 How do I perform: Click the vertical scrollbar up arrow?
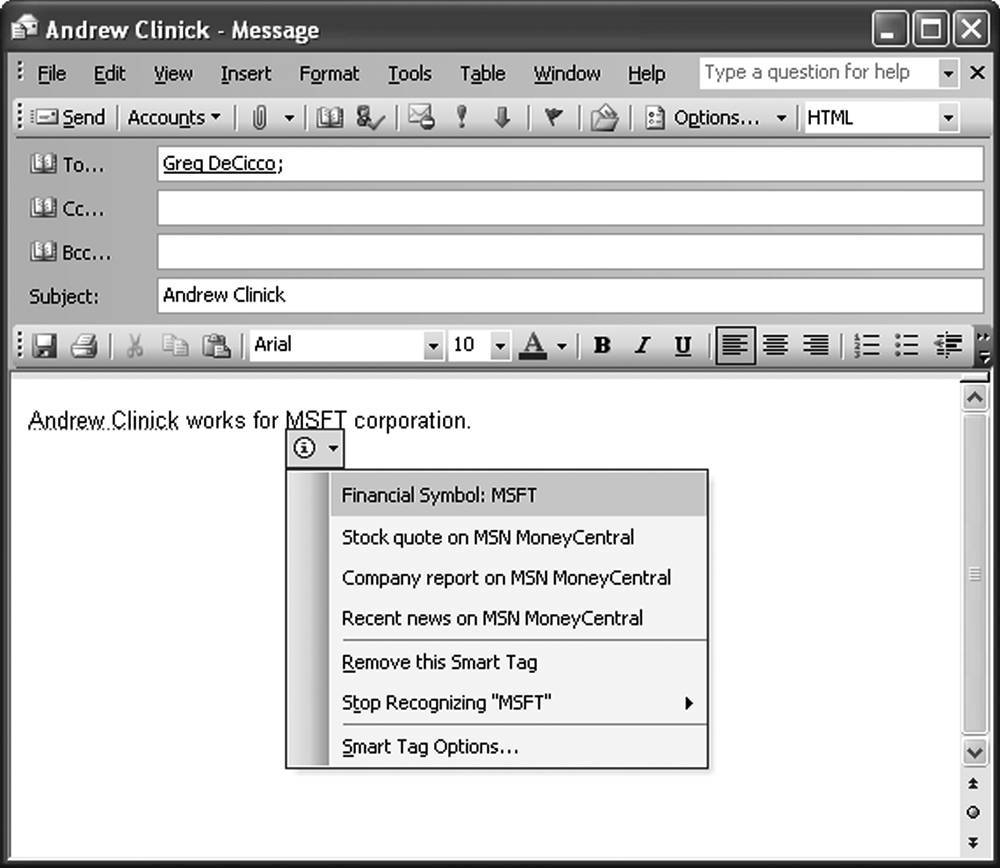coord(974,398)
